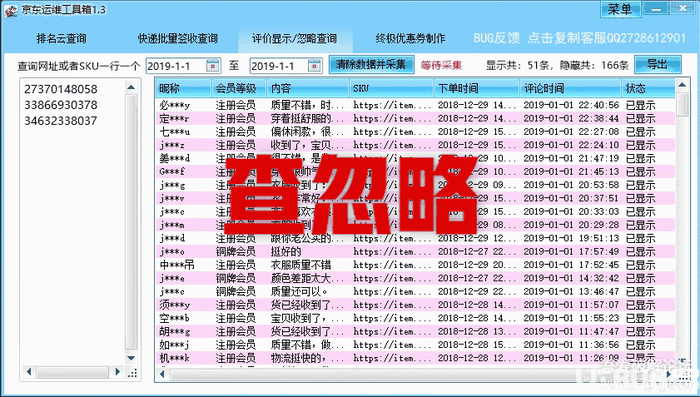700x397 pixels.
Task: Click comment time 2019-01-01 22:40:56
Action: tap(571, 105)
